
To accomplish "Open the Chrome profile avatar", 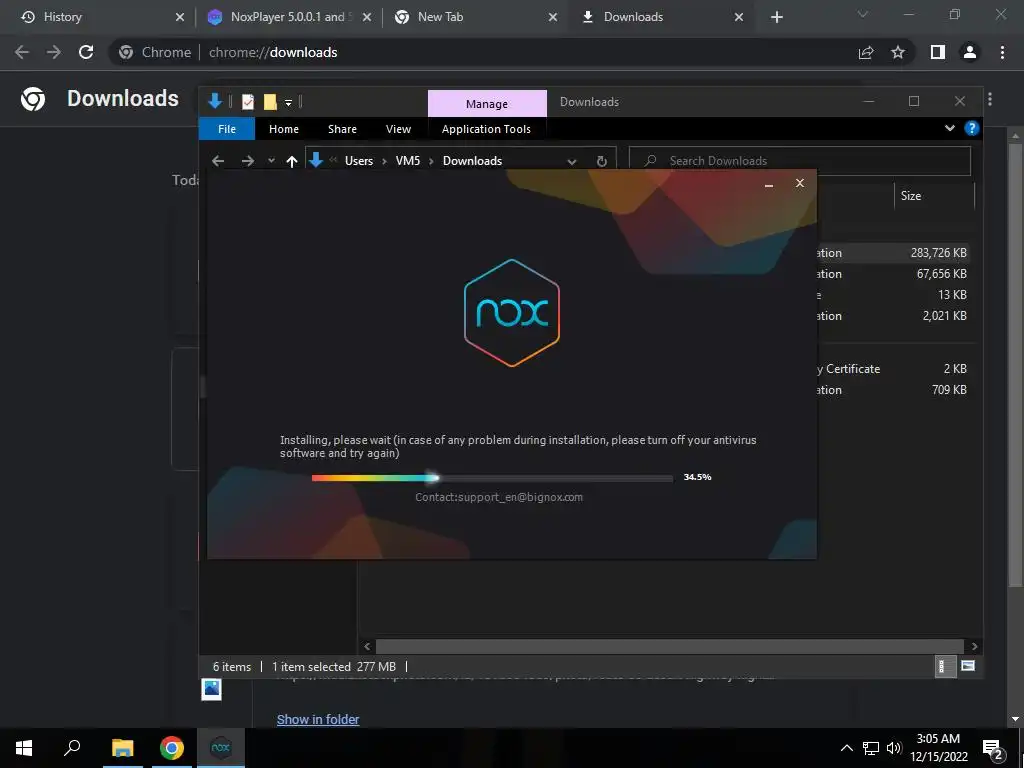I will 970,52.
